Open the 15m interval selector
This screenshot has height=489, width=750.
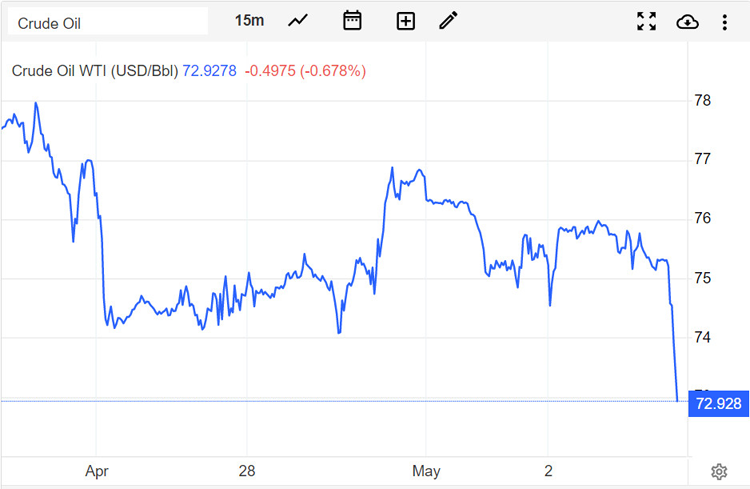[249, 21]
